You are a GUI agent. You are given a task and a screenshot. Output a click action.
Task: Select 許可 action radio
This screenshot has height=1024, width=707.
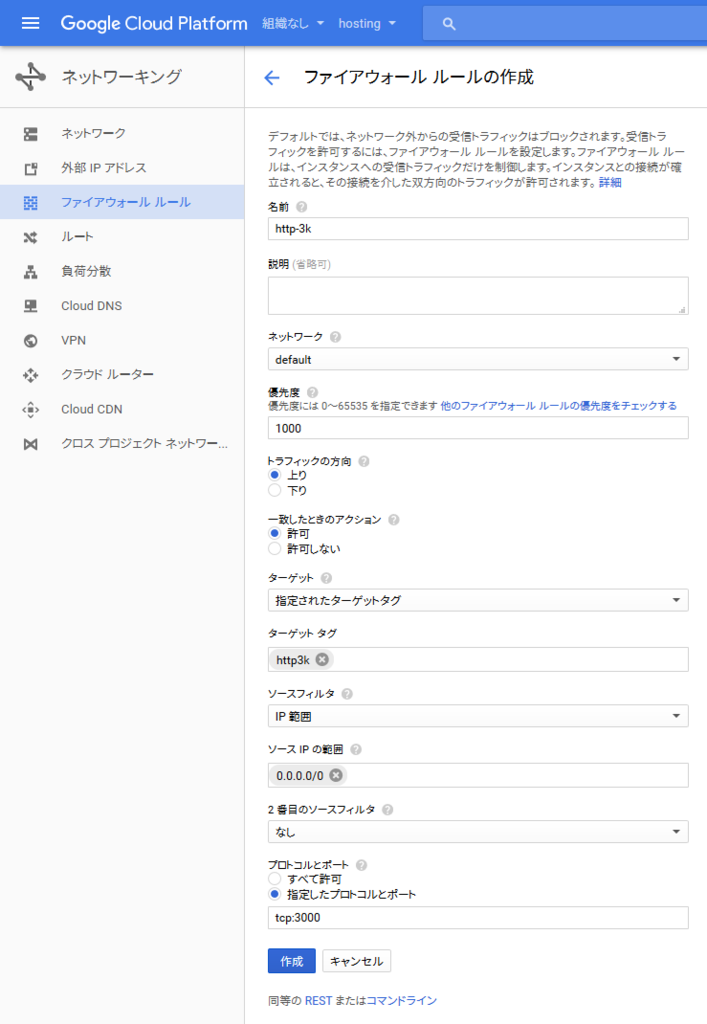[x=275, y=534]
